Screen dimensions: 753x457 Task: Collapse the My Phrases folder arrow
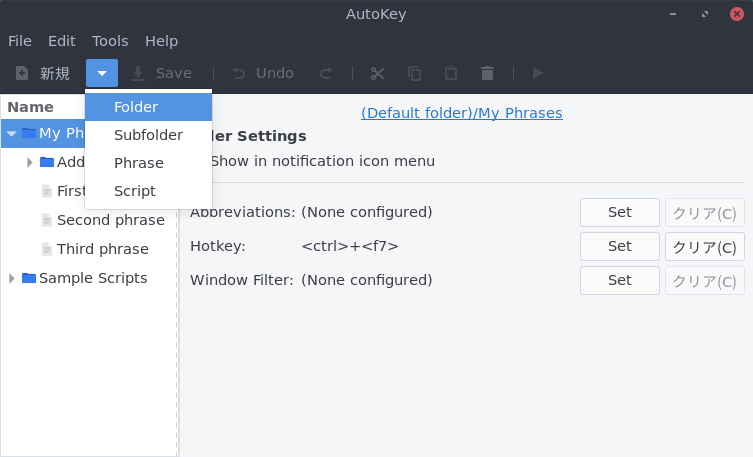point(12,133)
